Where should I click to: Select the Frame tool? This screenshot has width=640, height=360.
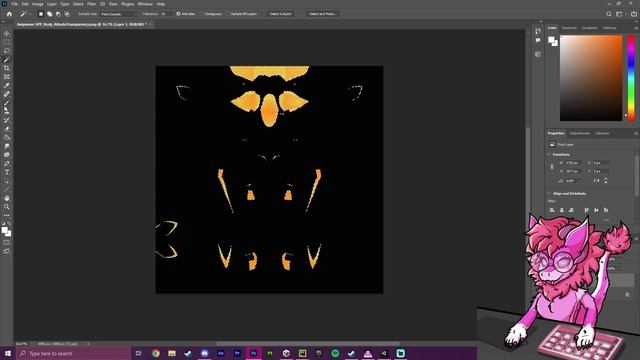pos(7,77)
